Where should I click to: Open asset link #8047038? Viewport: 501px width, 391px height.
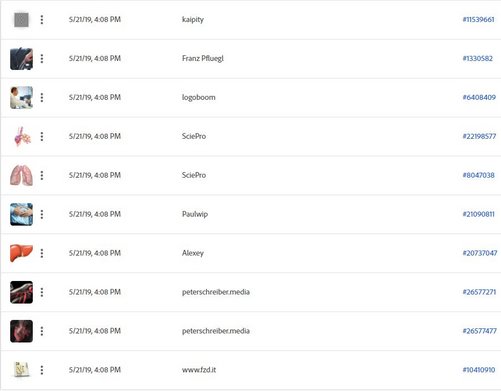coord(478,175)
